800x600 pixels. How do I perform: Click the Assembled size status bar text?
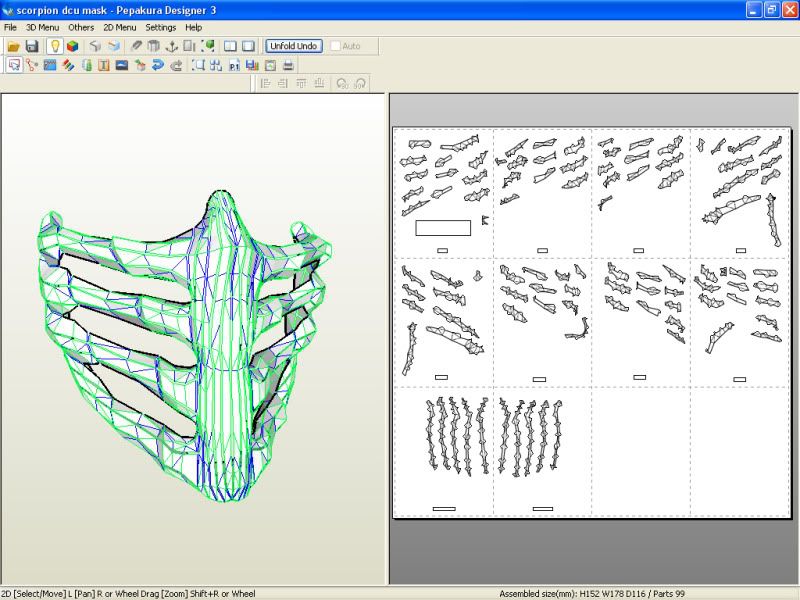point(592,594)
